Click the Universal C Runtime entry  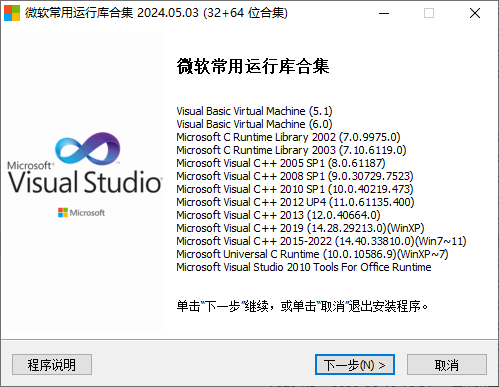[312, 254]
